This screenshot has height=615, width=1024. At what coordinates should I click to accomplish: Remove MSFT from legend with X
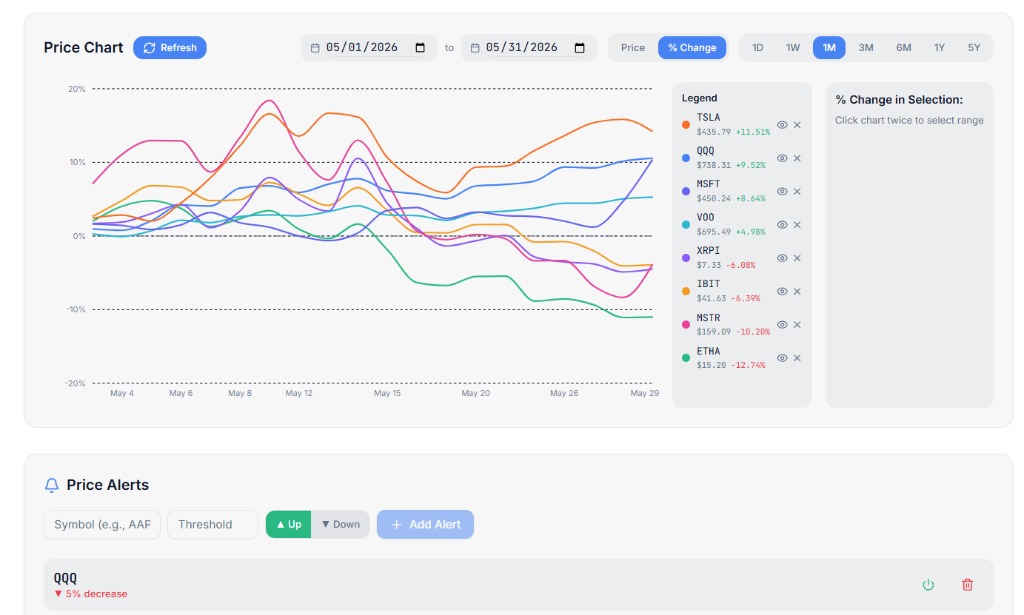point(797,191)
